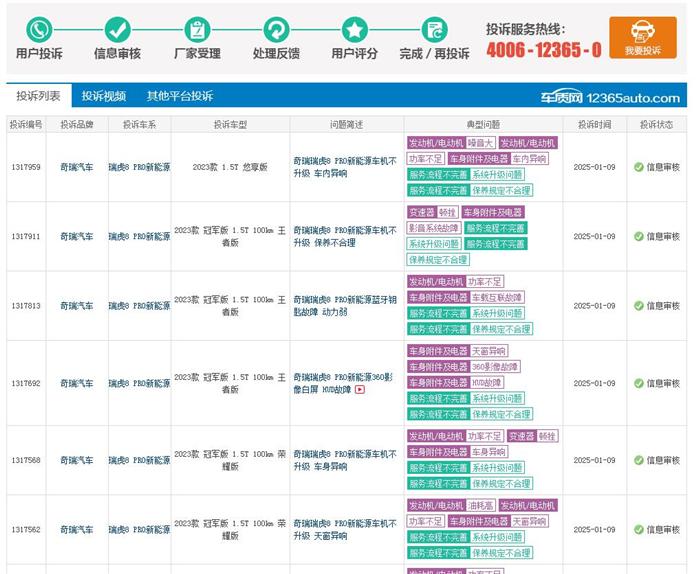The height and width of the screenshot is (574, 700).
Task: Click green status icon for complaint 1317562
Action: pyautogui.click(x=639, y=530)
